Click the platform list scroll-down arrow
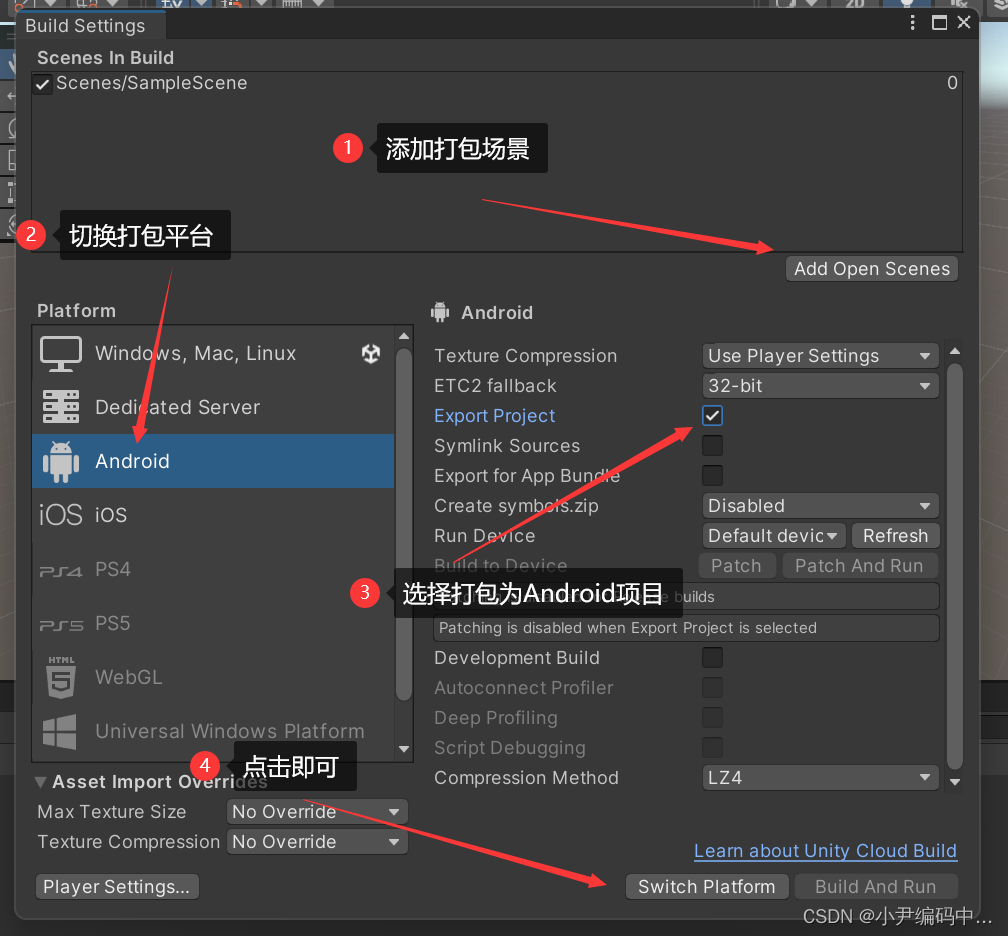The height and width of the screenshot is (936, 1008). pos(404,749)
